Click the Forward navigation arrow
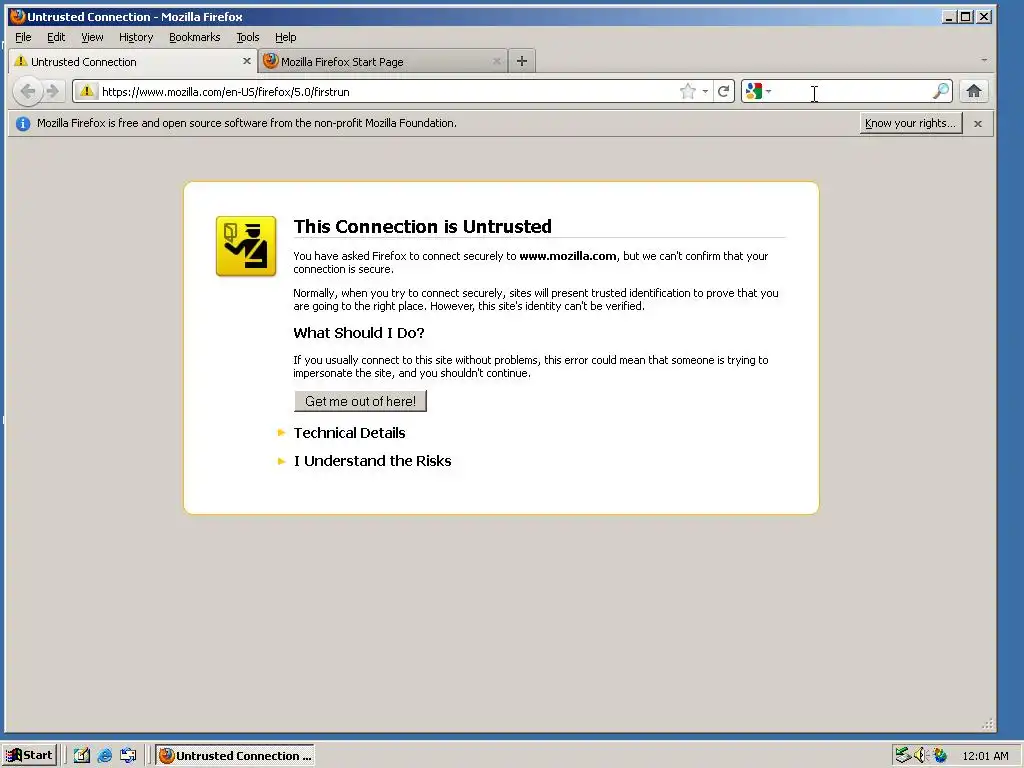Image resolution: width=1024 pixels, height=768 pixels. pyautogui.click(x=53, y=91)
